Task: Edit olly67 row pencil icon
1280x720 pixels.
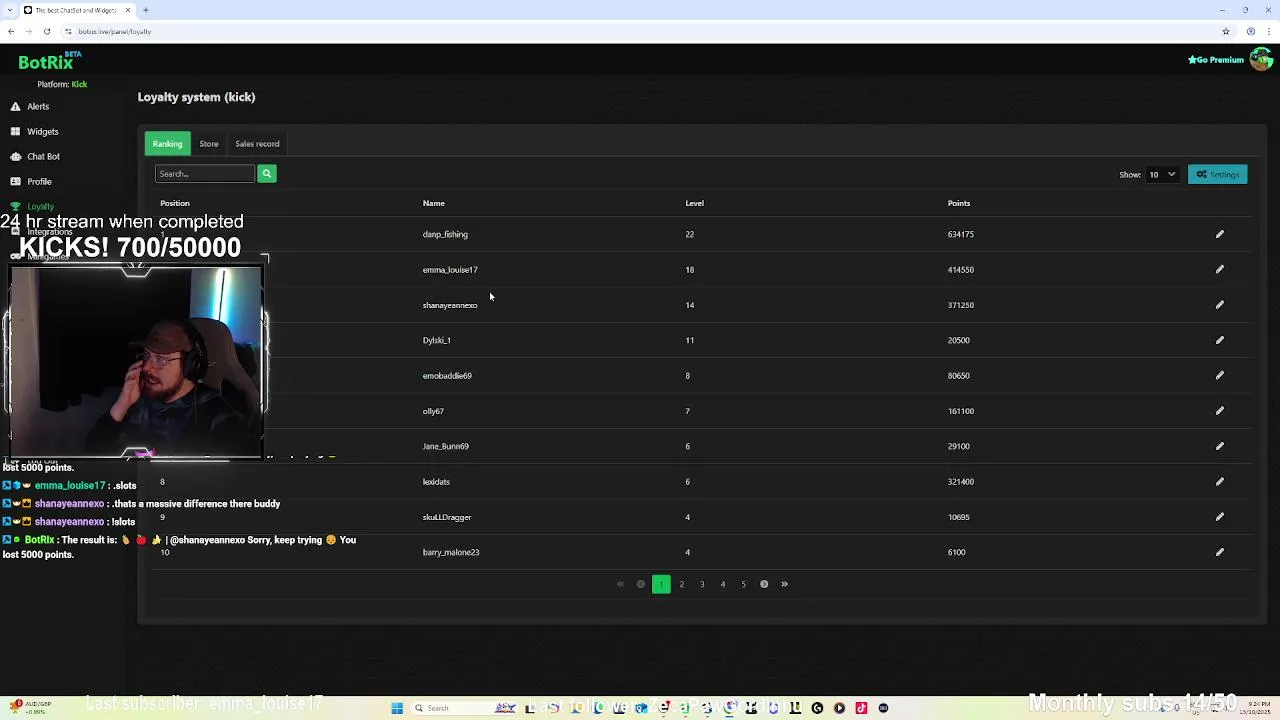Action: coord(1219,411)
